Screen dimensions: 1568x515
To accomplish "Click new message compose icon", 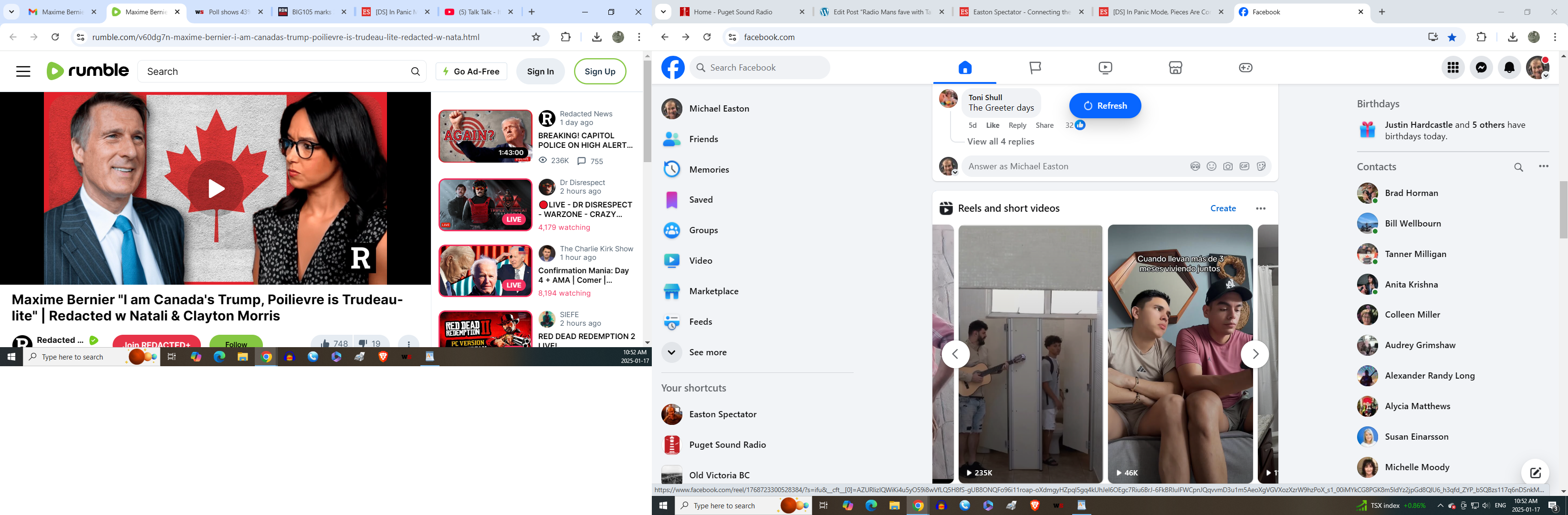I will click(x=1535, y=473).
